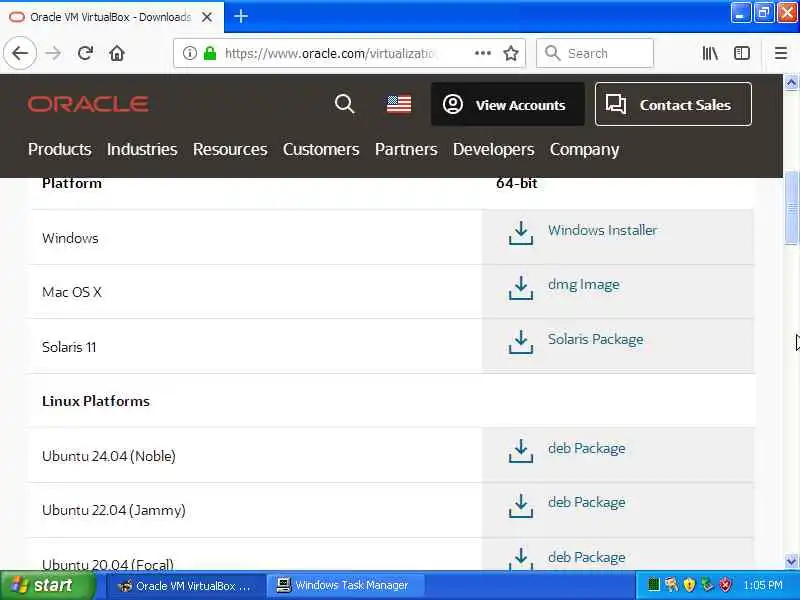Click the Solaris 11 platform label
This screenshot has height=600, width=800.
click(x=69, y=347)
